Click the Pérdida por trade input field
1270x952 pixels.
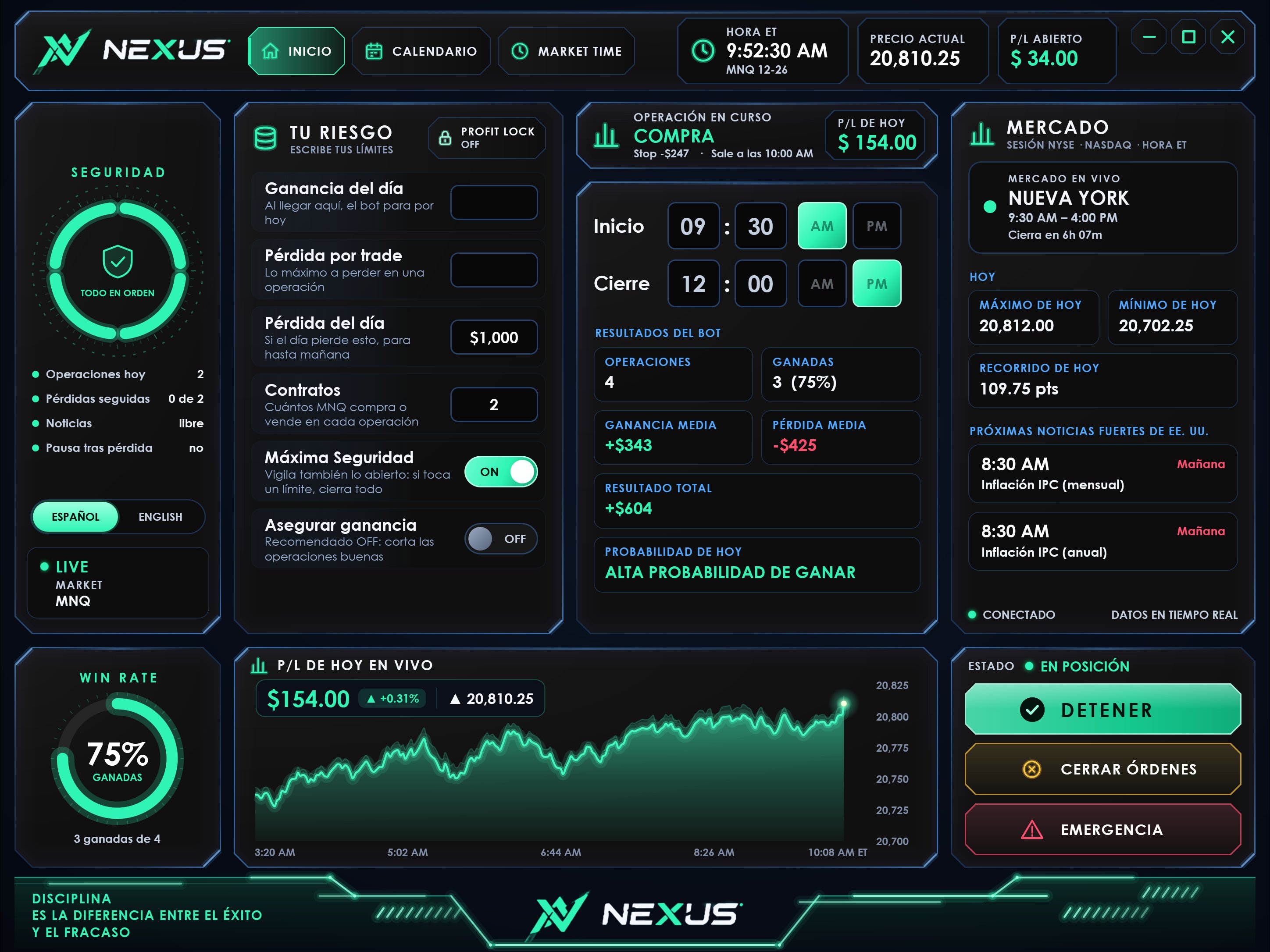click(x=494, y=270)
